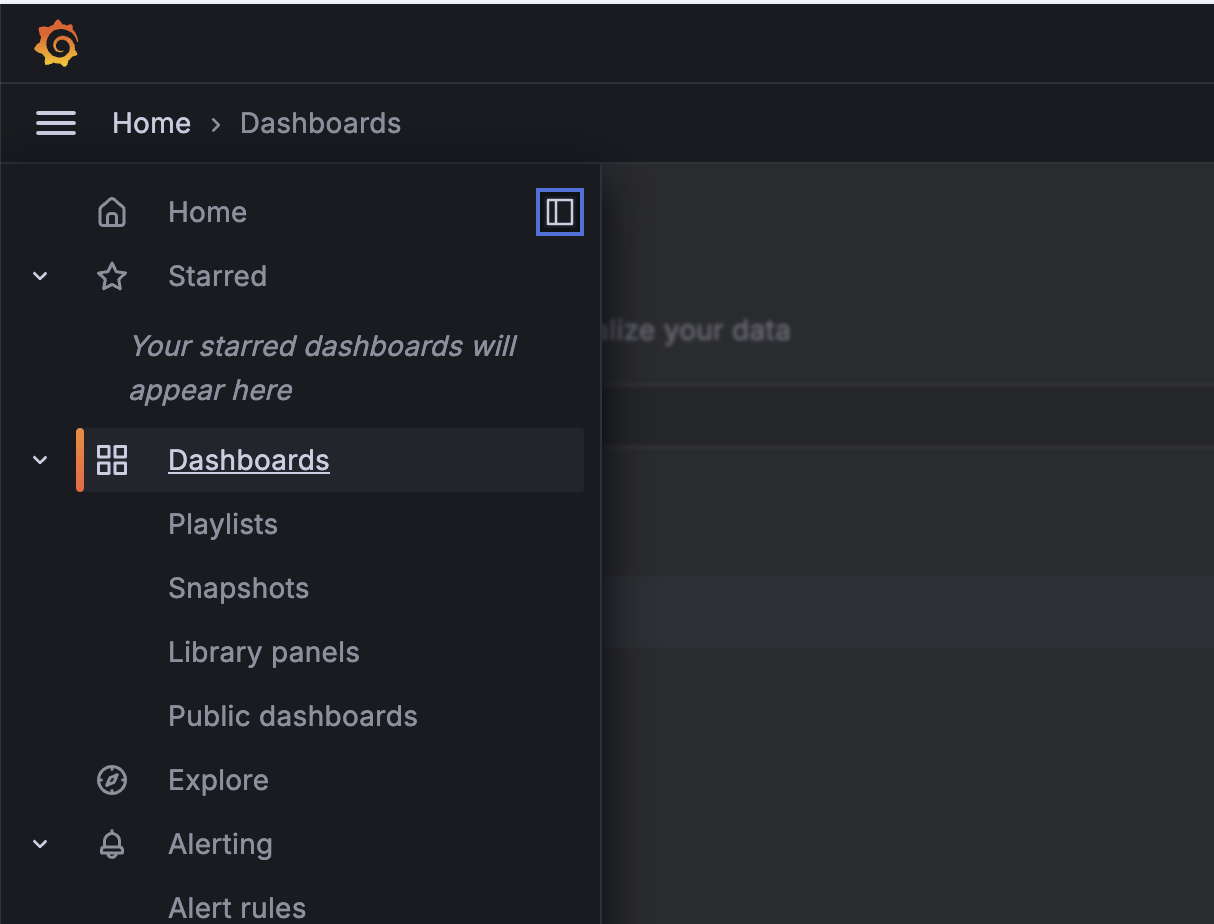Click Home in the breadcrumb
This screenshot has width=1214, height=924.
[152, 123]
